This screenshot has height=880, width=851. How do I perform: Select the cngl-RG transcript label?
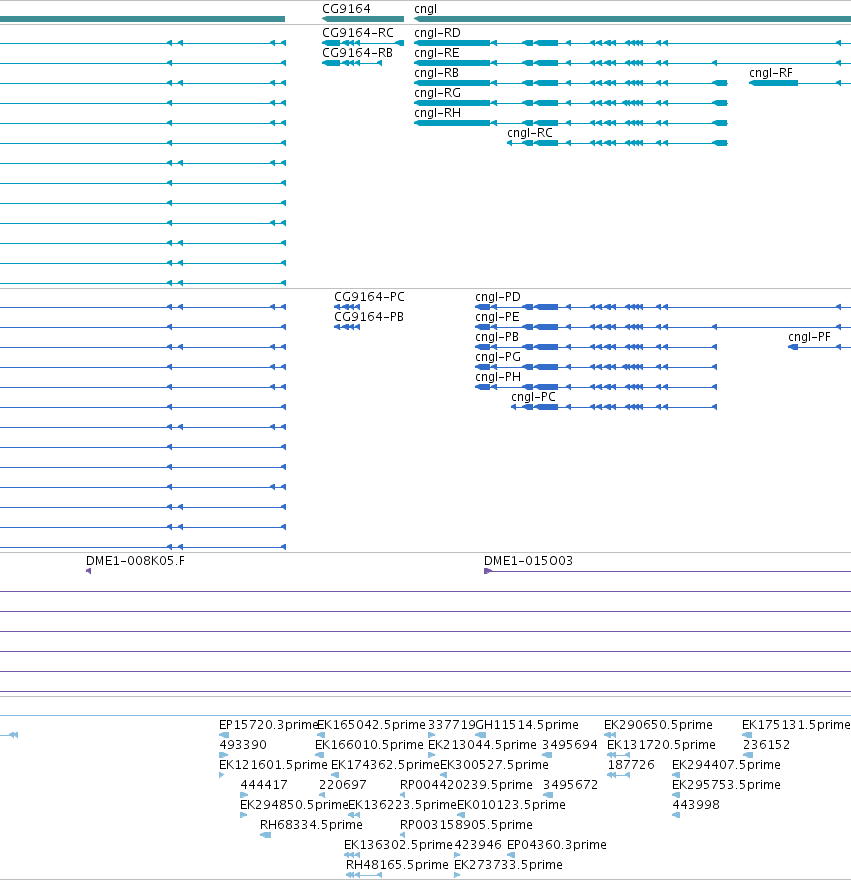437,93
